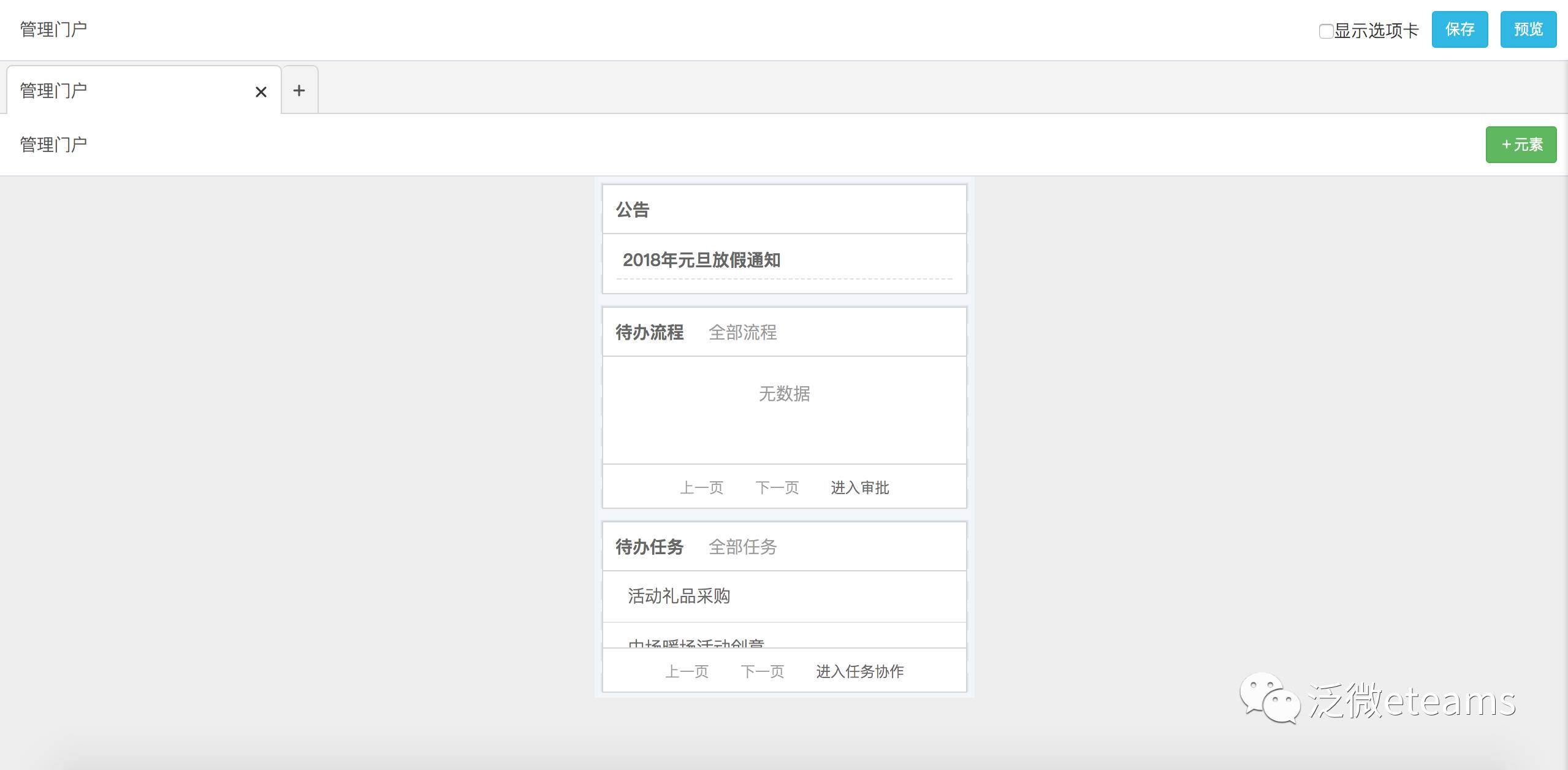Switch to 待办流程 tab
The height and width of the screenshot is (770, 1568).
pyautogui.click(x=649, y=332)
